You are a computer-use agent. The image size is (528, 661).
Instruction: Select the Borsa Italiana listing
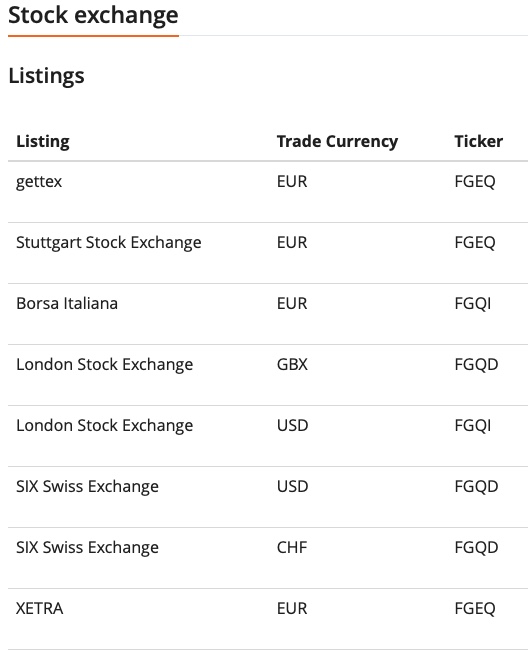(x=67, y=304)
